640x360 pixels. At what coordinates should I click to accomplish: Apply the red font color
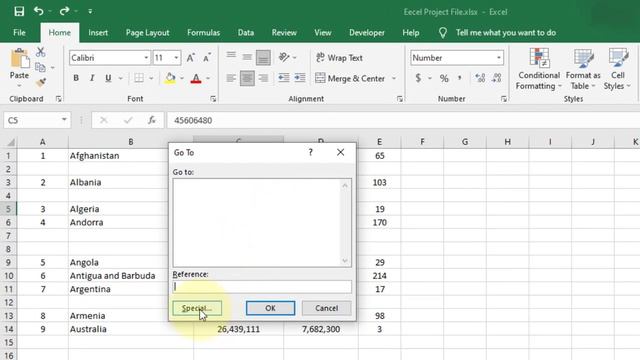click(196, 78)
